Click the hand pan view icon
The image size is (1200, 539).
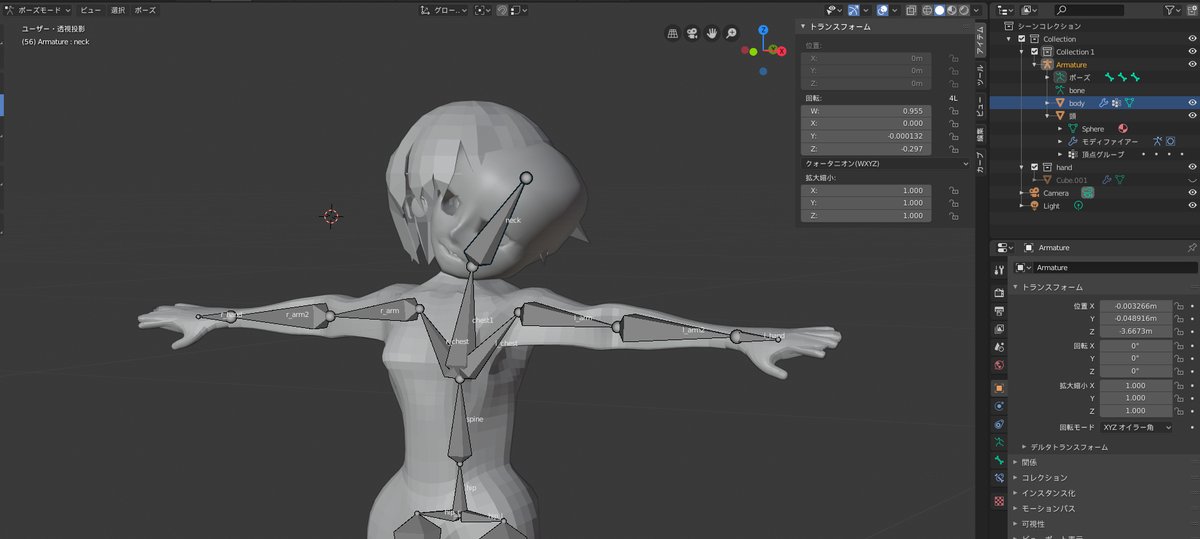click(x=712, y=33)
